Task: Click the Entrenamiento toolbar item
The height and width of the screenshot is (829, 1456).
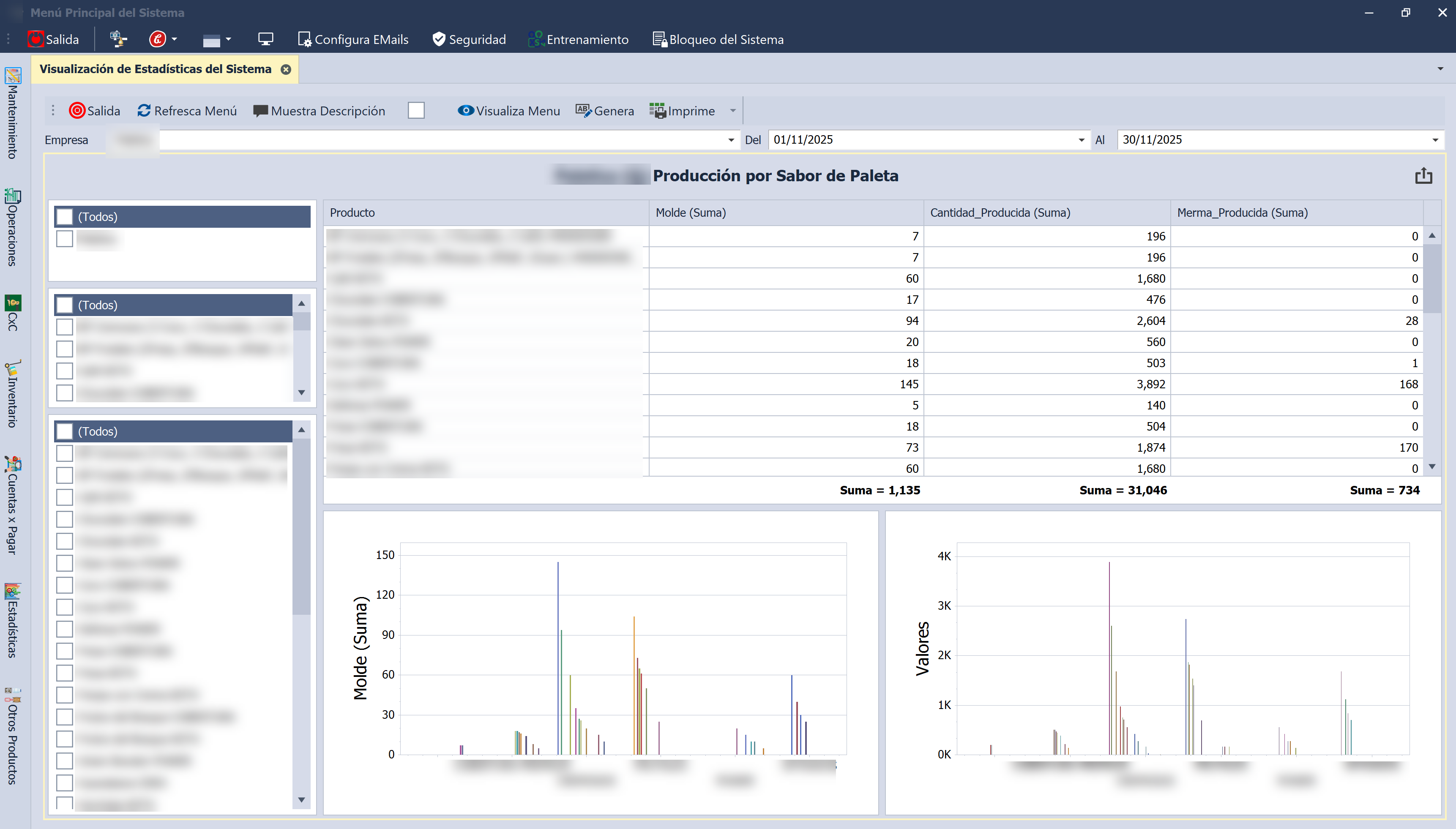Action: (x=578, y=39)
